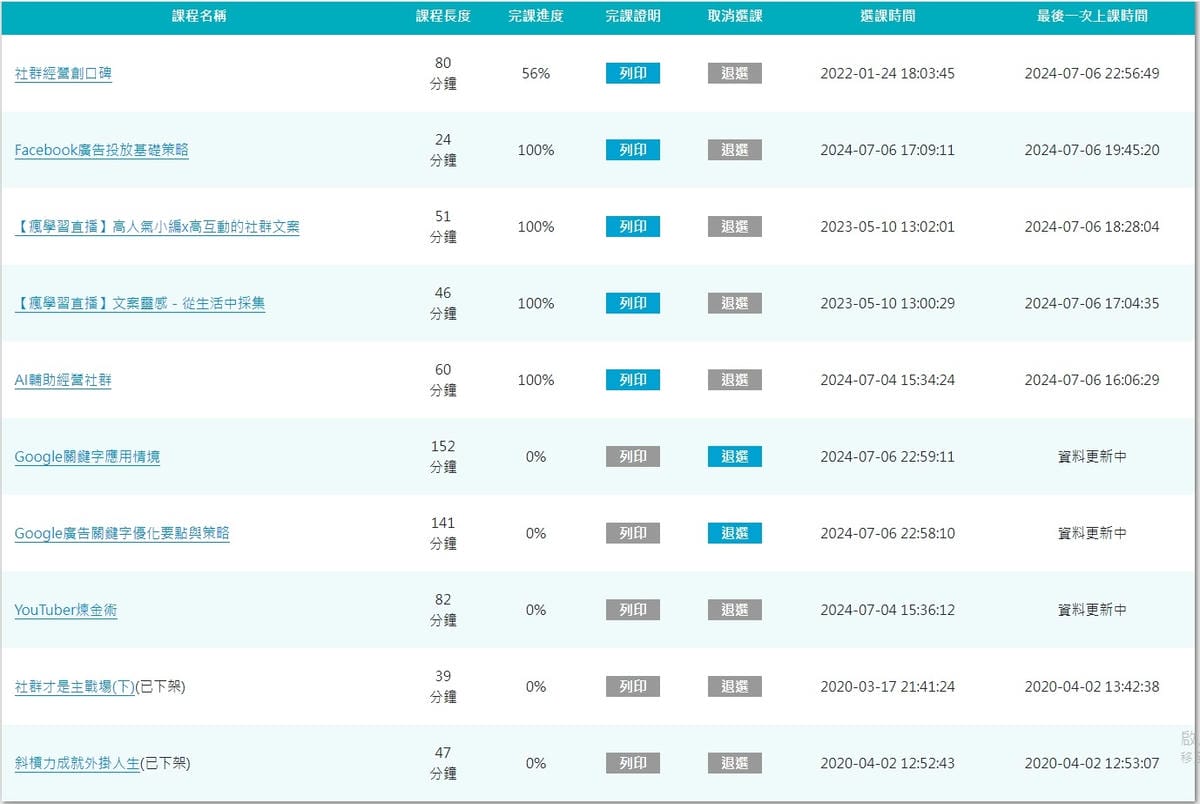Select enrollment time 2022-01-24 18:03:45
1200x804 pixels.
click(x=887, y=74)
